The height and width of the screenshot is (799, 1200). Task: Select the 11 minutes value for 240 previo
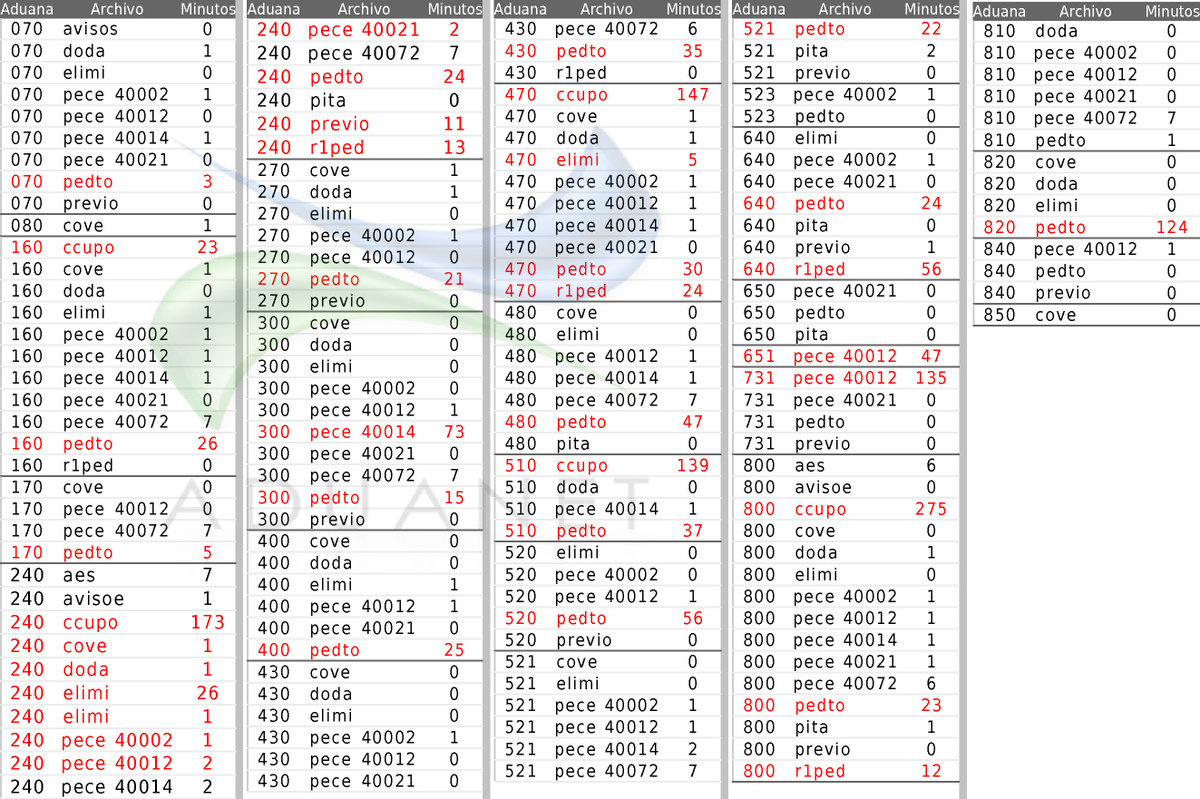(453, 124)
